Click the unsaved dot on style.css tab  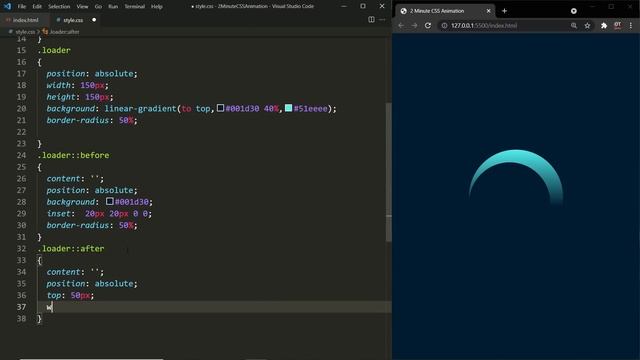coord(94,20)
